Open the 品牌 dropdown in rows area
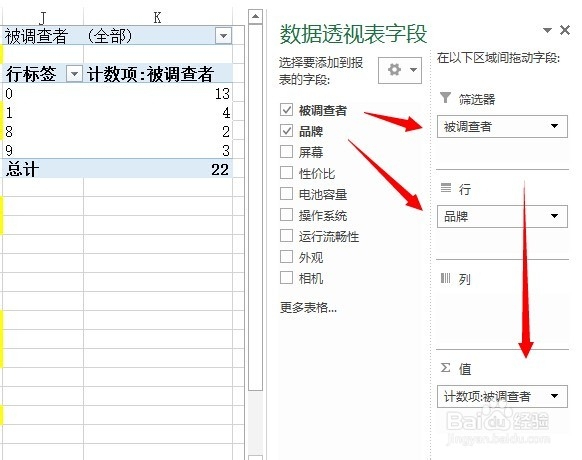Screen dimensions: 582x460 (554, 216)
